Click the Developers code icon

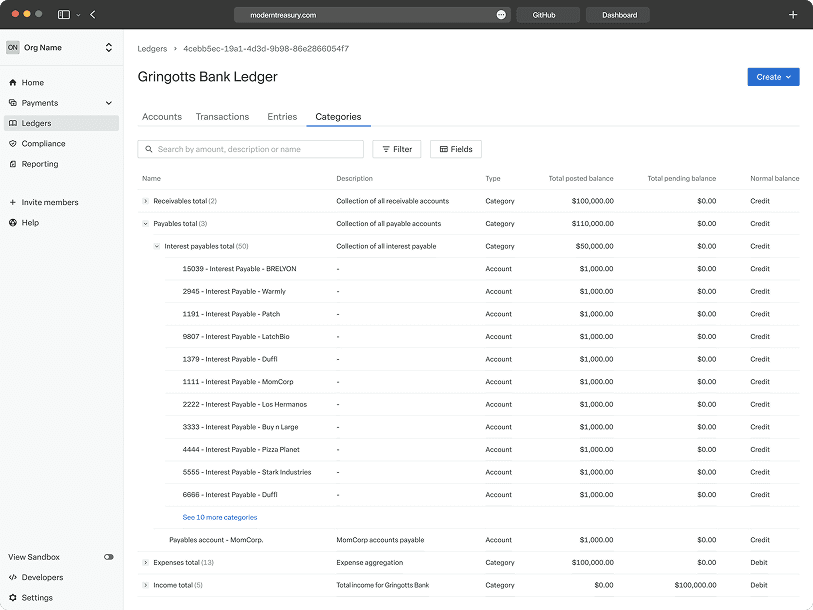tap(13, 577)
